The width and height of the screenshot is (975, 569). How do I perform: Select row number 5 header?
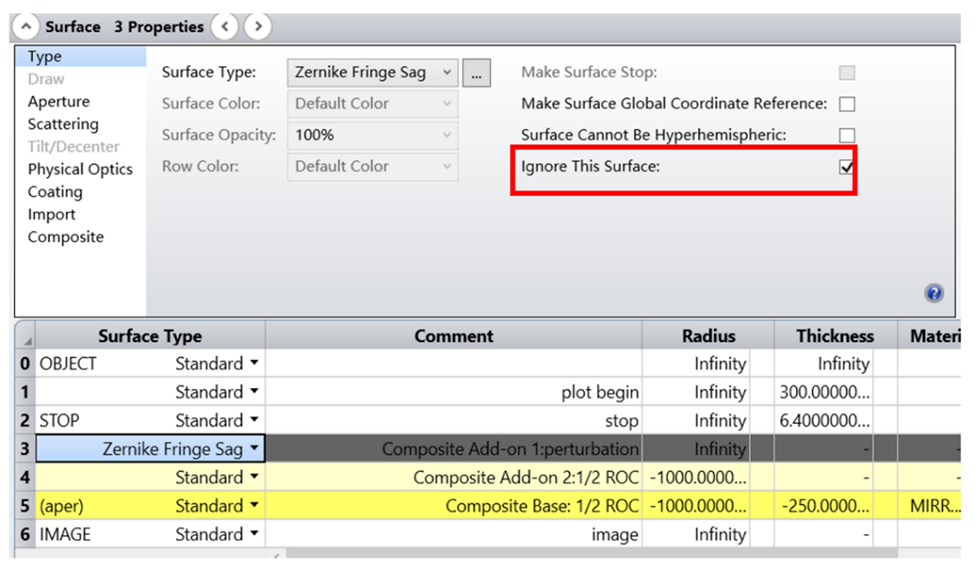(25, 506)
